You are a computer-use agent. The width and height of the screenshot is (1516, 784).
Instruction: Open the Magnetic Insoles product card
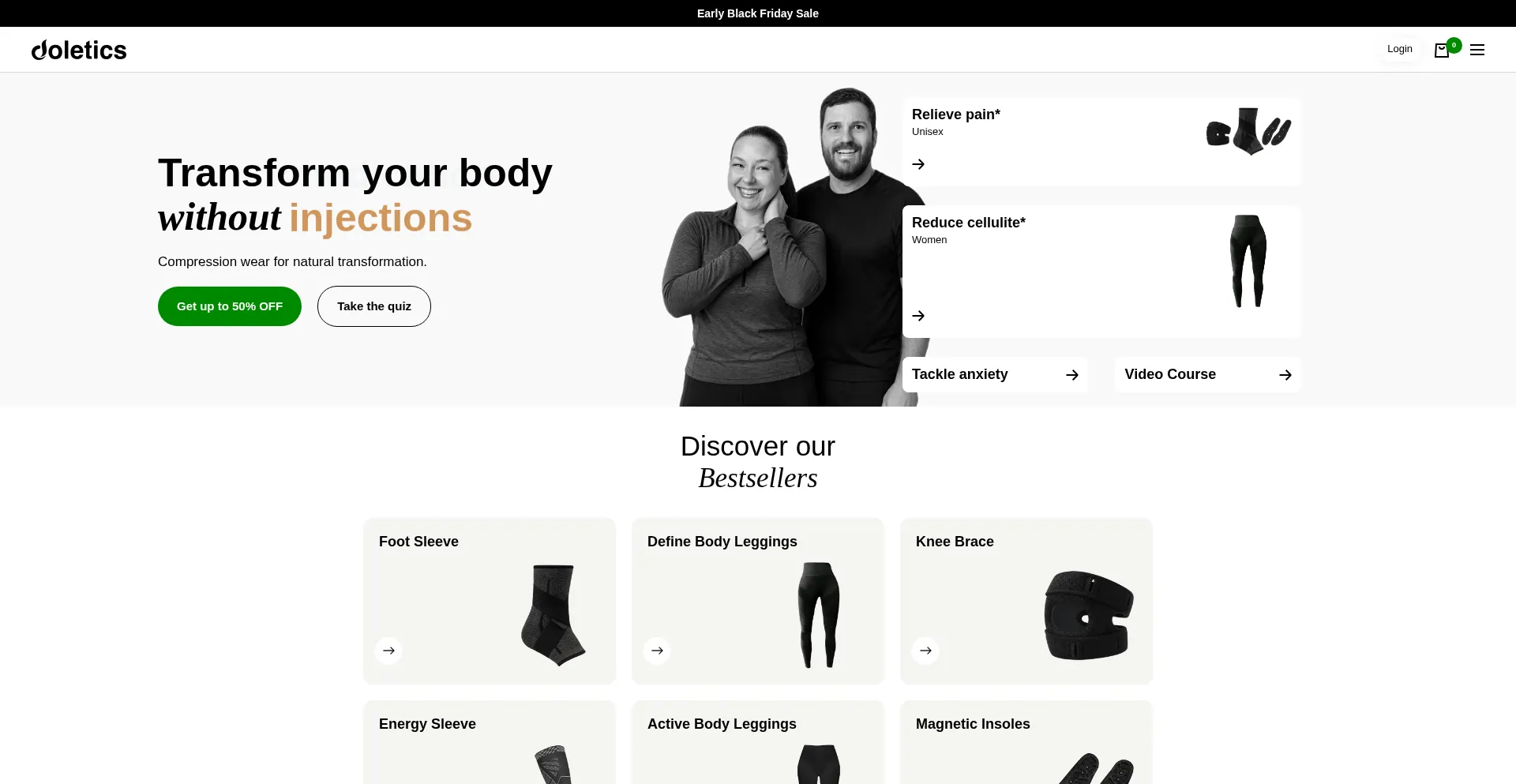click(x=1026, y=742)
